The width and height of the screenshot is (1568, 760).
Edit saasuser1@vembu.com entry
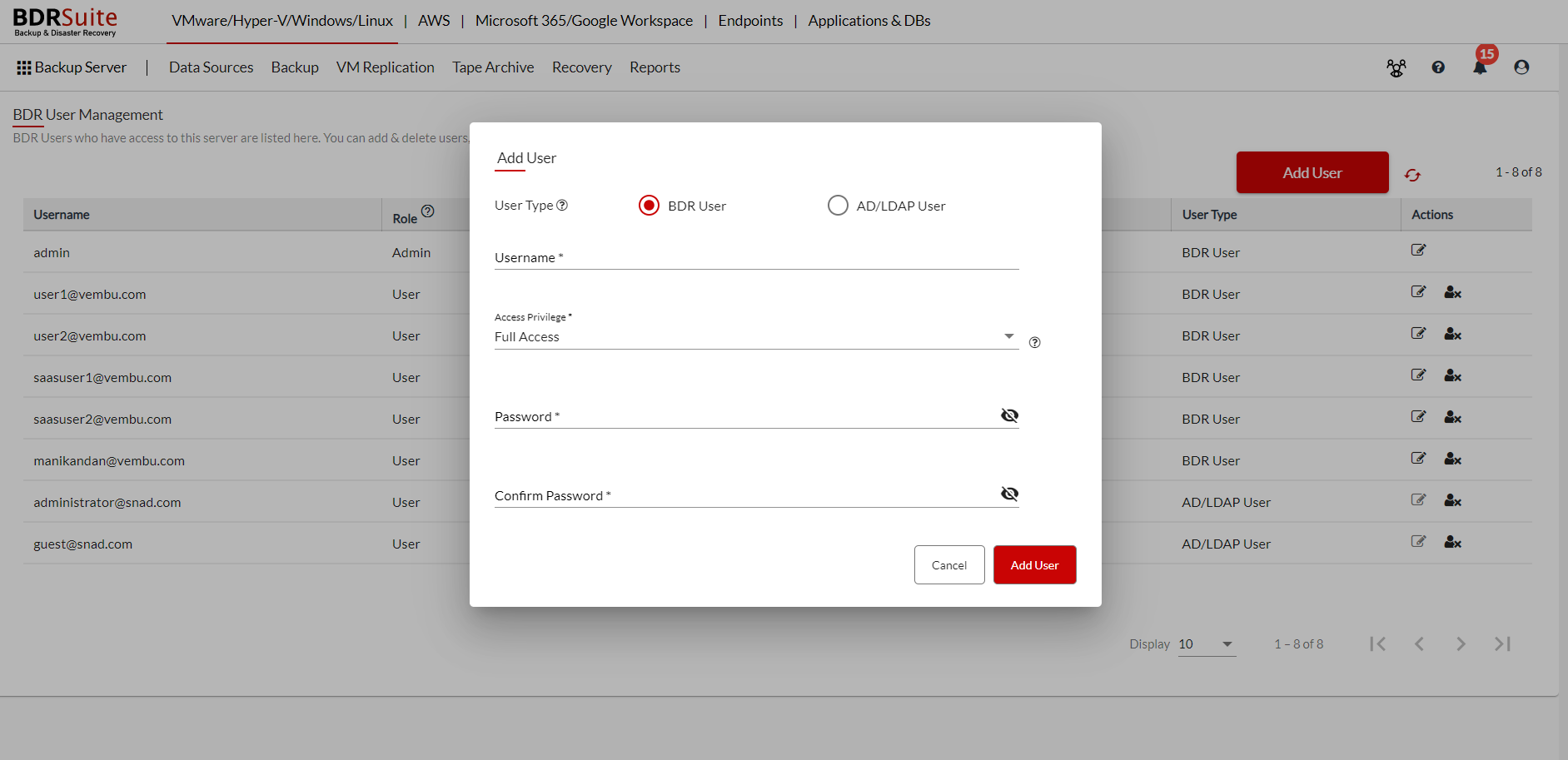point(1419,375)
